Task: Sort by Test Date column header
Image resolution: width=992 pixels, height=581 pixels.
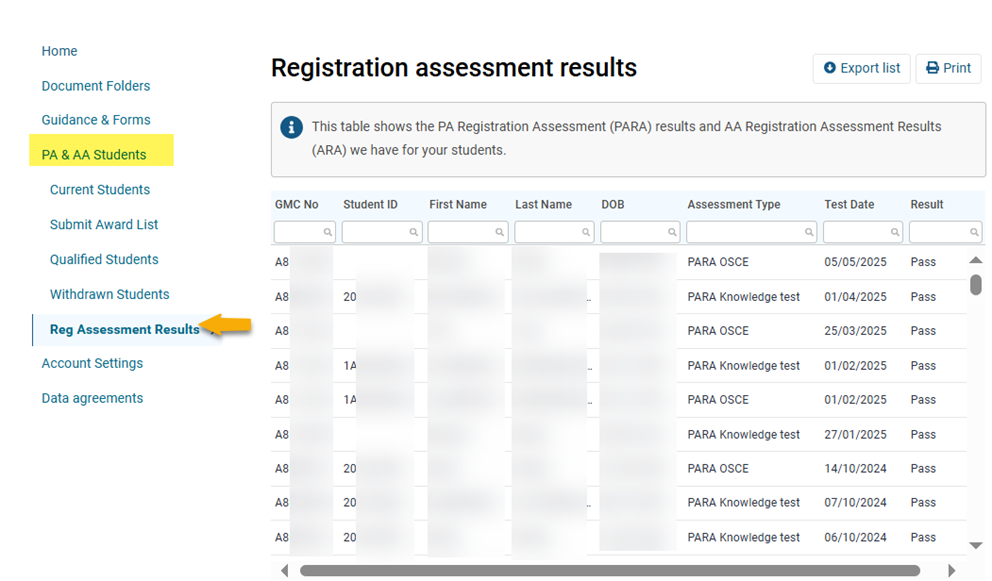Action: [x=849, y=204]
